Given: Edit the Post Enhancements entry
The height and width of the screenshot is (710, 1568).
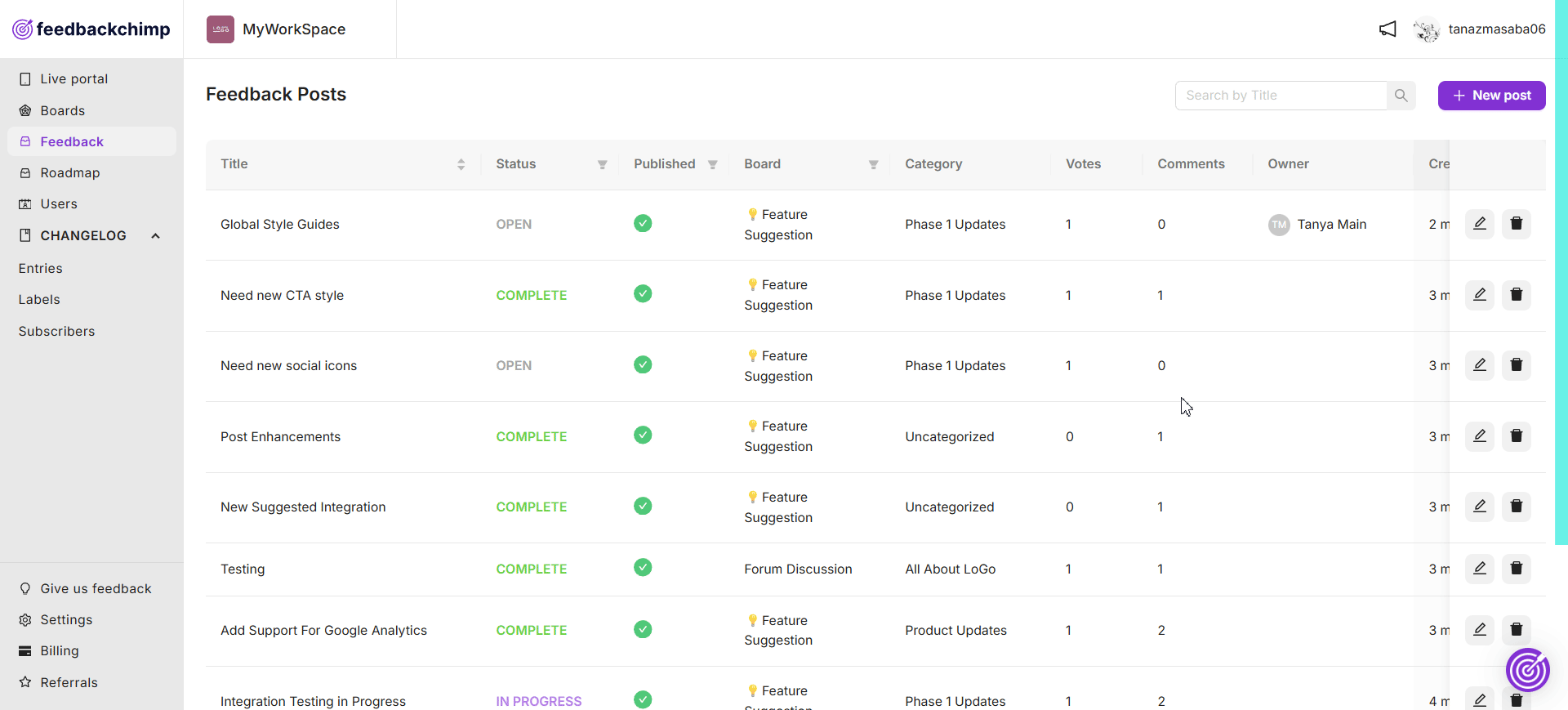Looking at the screenshot, I should point(1479,436).
